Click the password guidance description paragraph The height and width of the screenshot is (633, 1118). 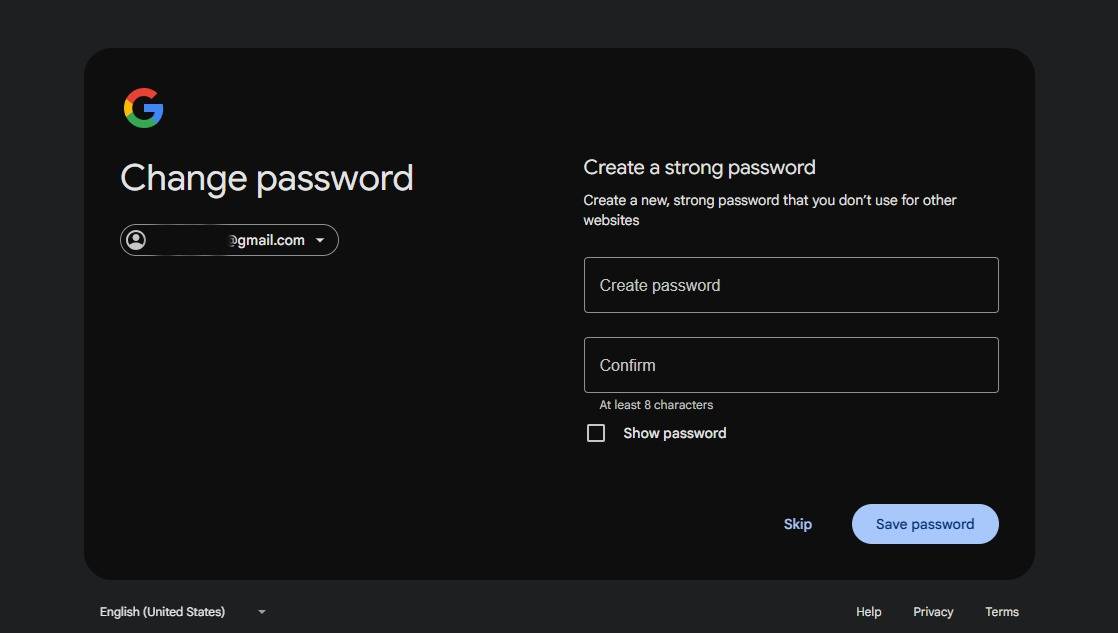coord(770,210)
